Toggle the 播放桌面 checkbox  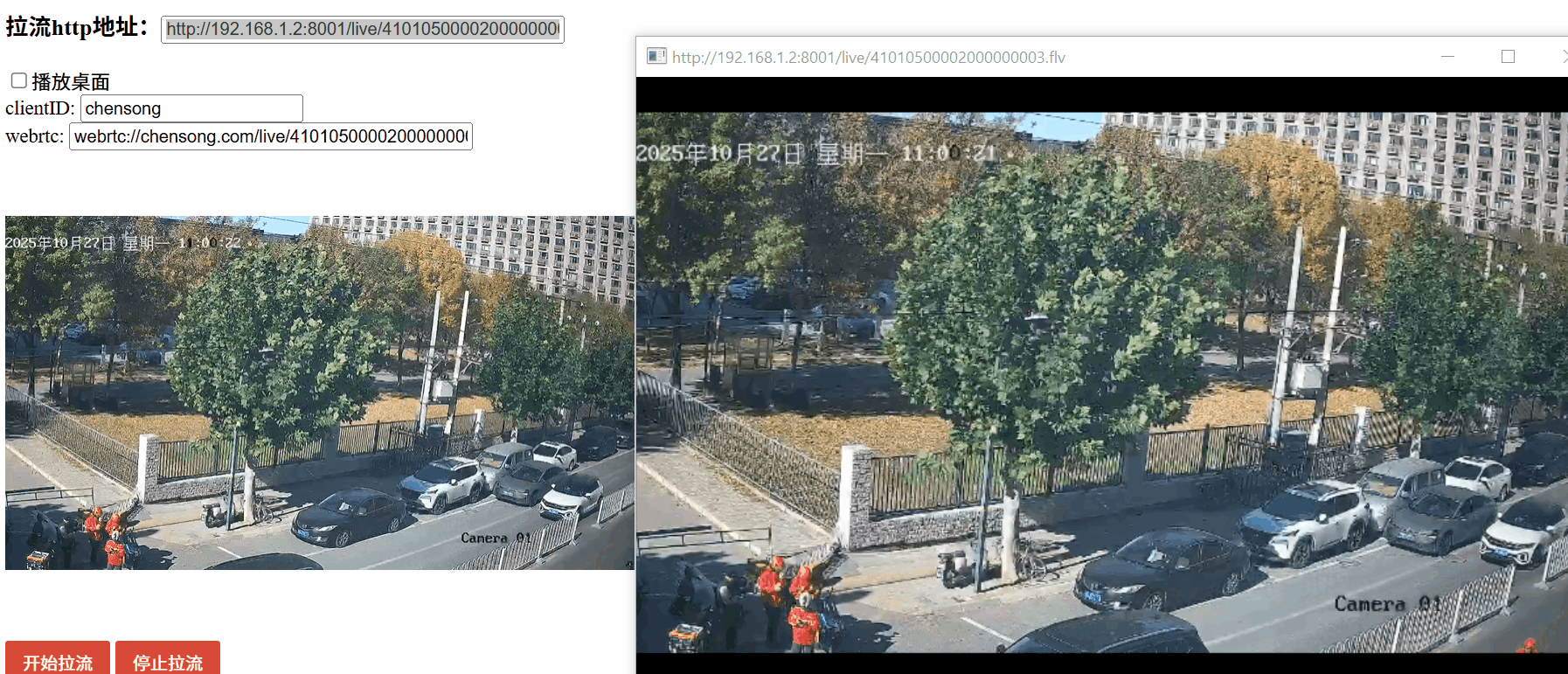pyautogui.click(x=18, y=80)
